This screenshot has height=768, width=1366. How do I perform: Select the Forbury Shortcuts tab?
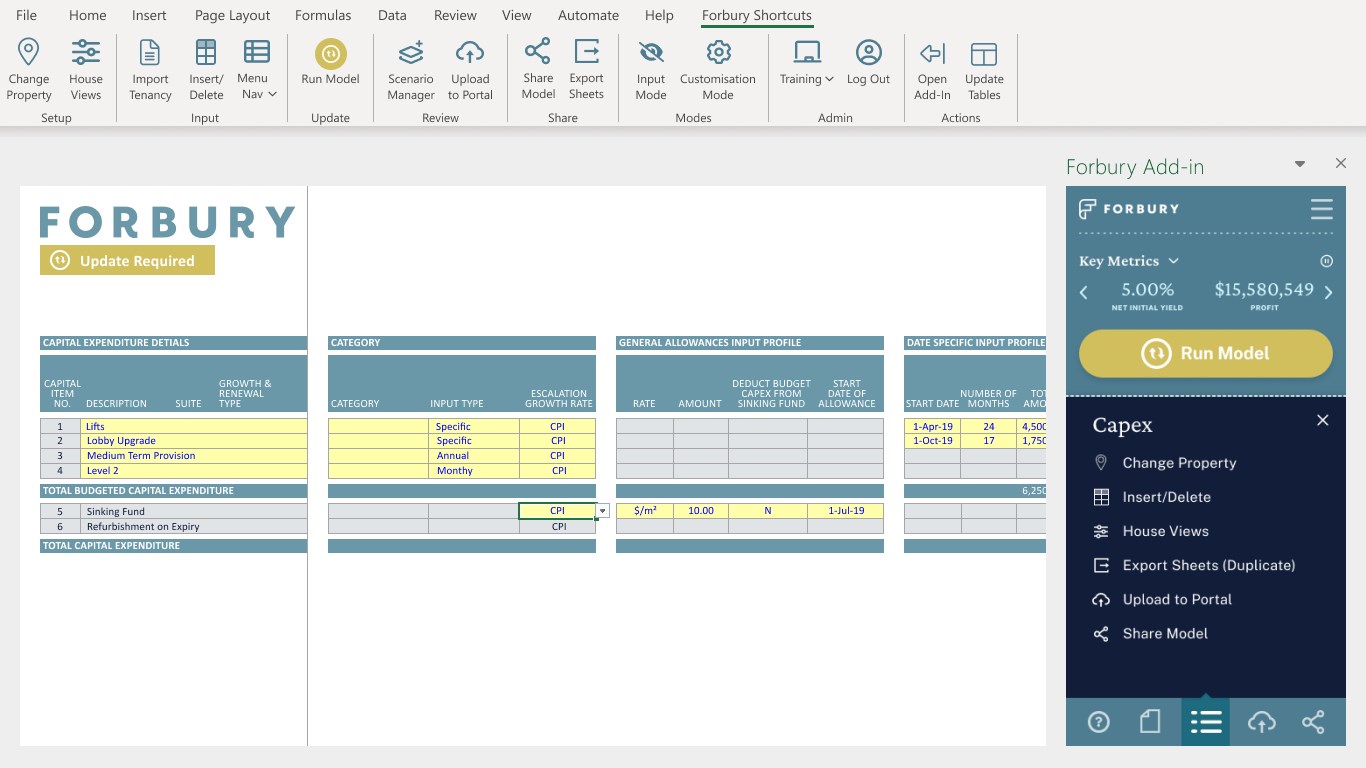(757, 15)
